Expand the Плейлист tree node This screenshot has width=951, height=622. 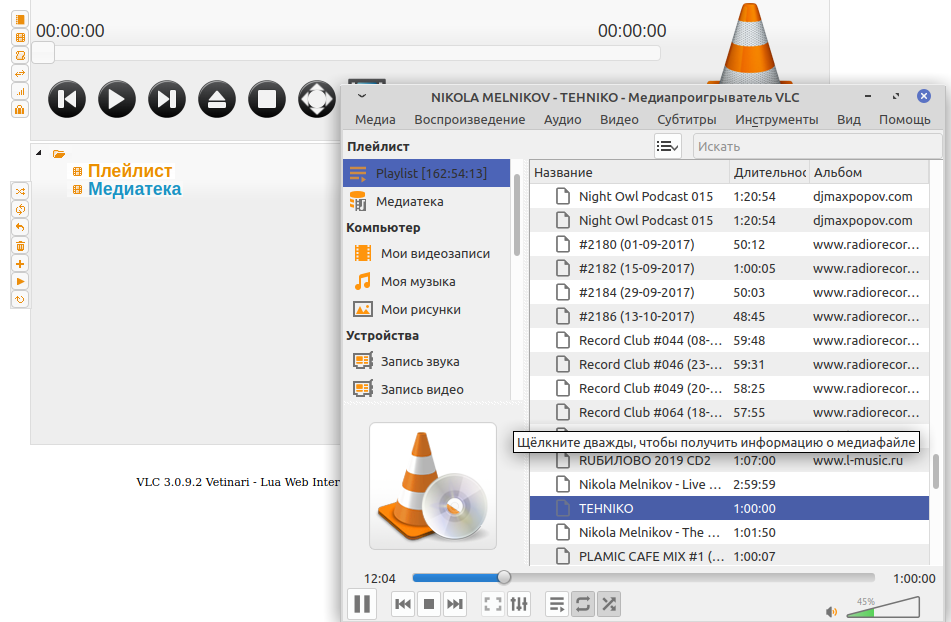[x=77, y=171]
